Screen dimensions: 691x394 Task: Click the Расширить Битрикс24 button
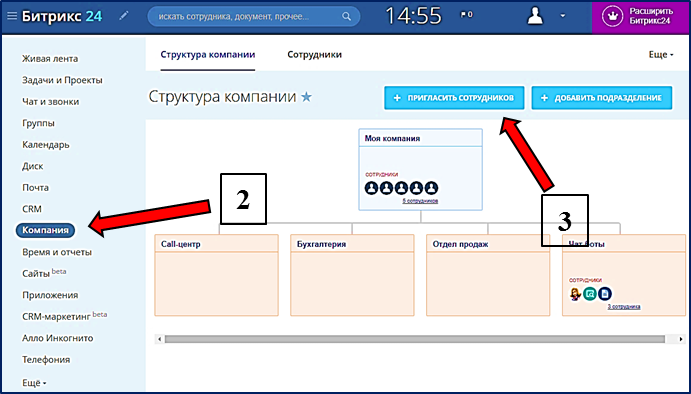click(x=641, y=17)
